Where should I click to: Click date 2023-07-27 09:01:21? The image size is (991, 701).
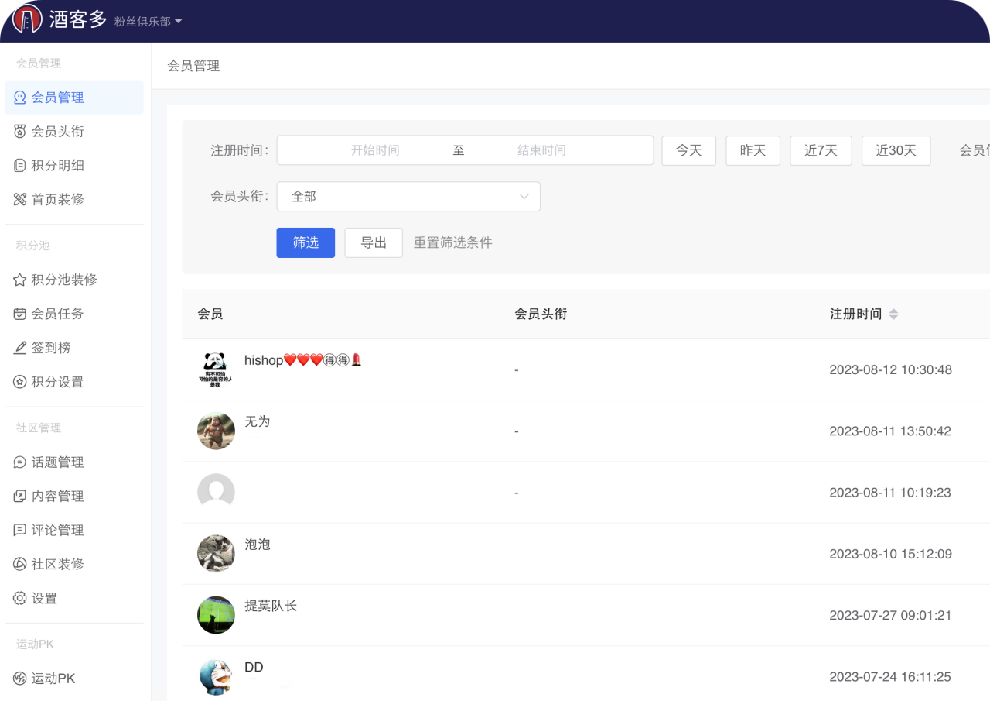tap(891, 615)
